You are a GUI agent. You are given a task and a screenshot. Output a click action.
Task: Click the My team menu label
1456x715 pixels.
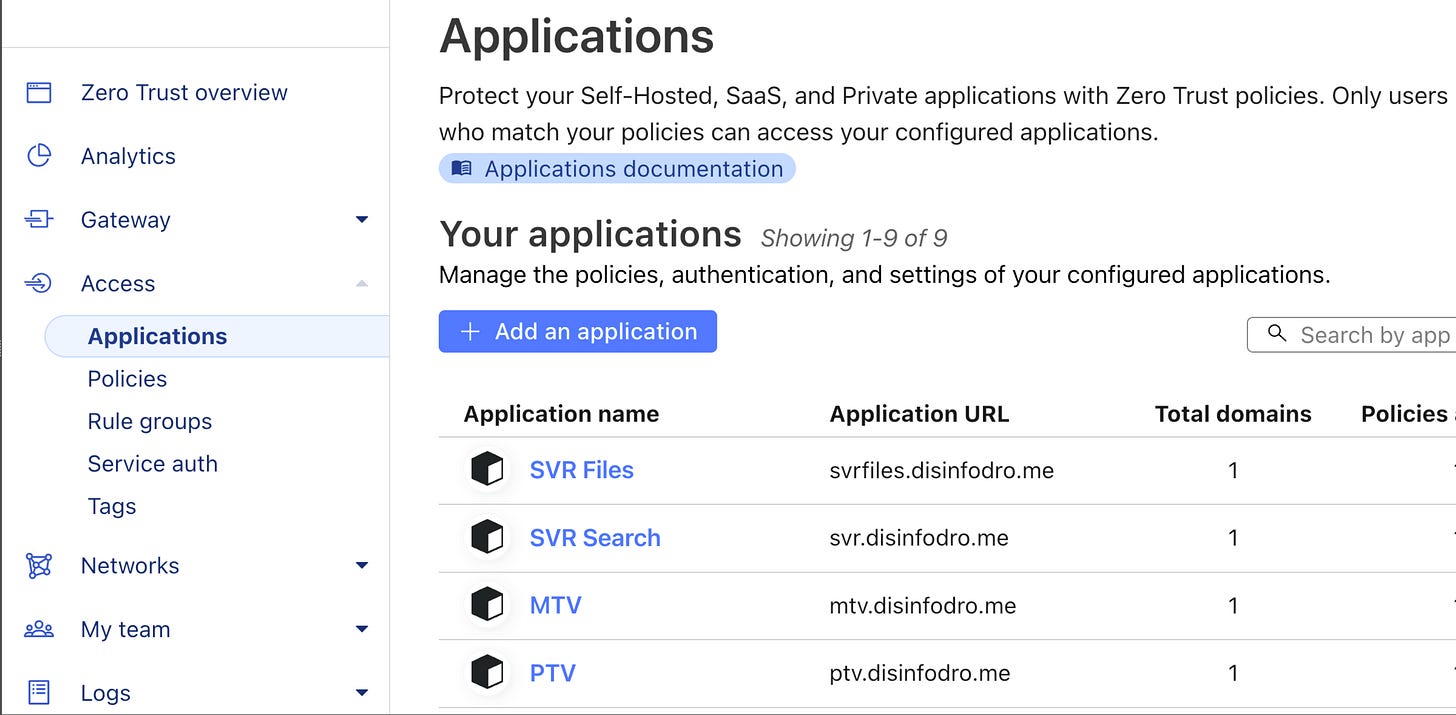[126, 630]
